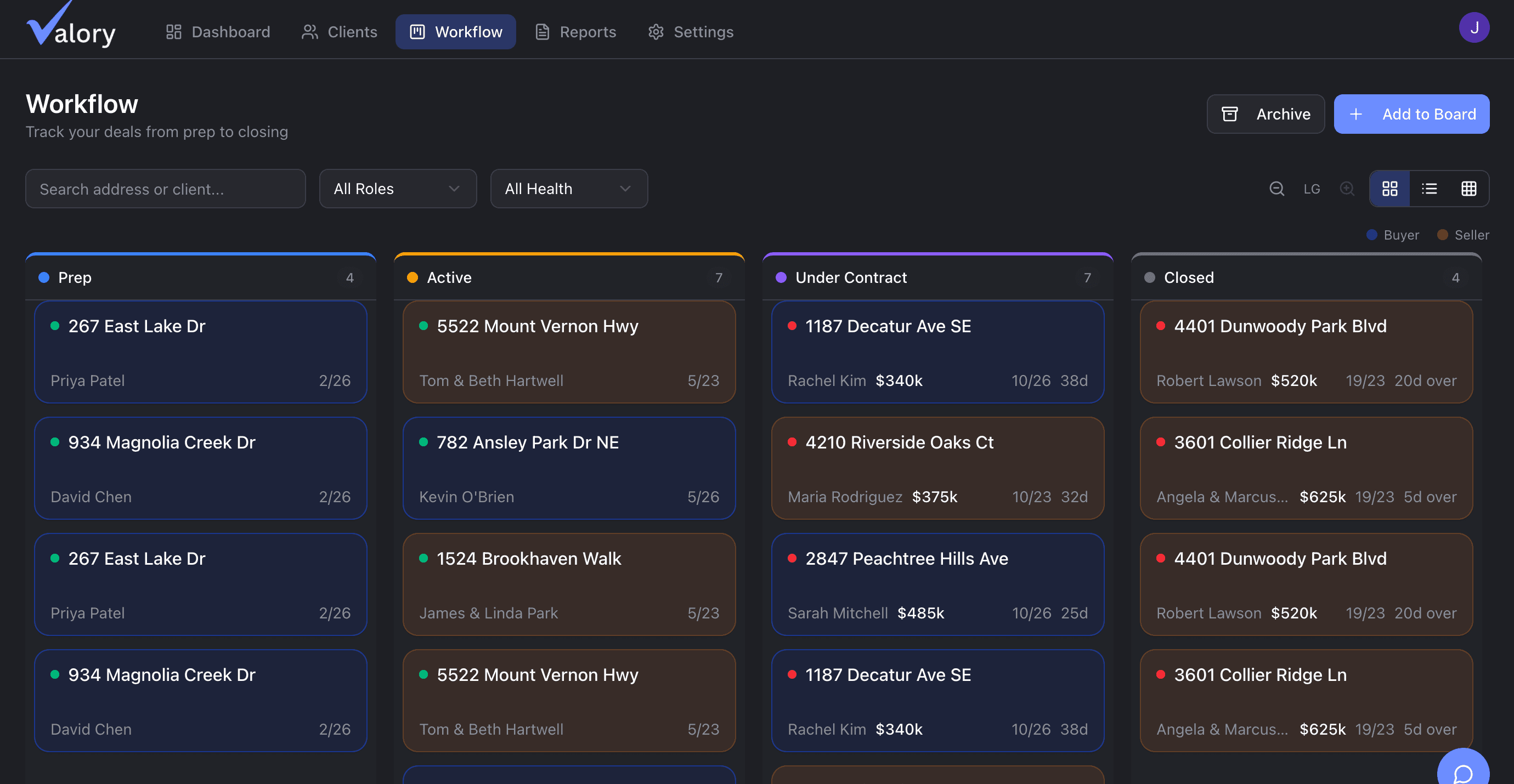
Task: Click the zoom out magnifier icon
Action: pyautogui.click(x=1276, y=189)
